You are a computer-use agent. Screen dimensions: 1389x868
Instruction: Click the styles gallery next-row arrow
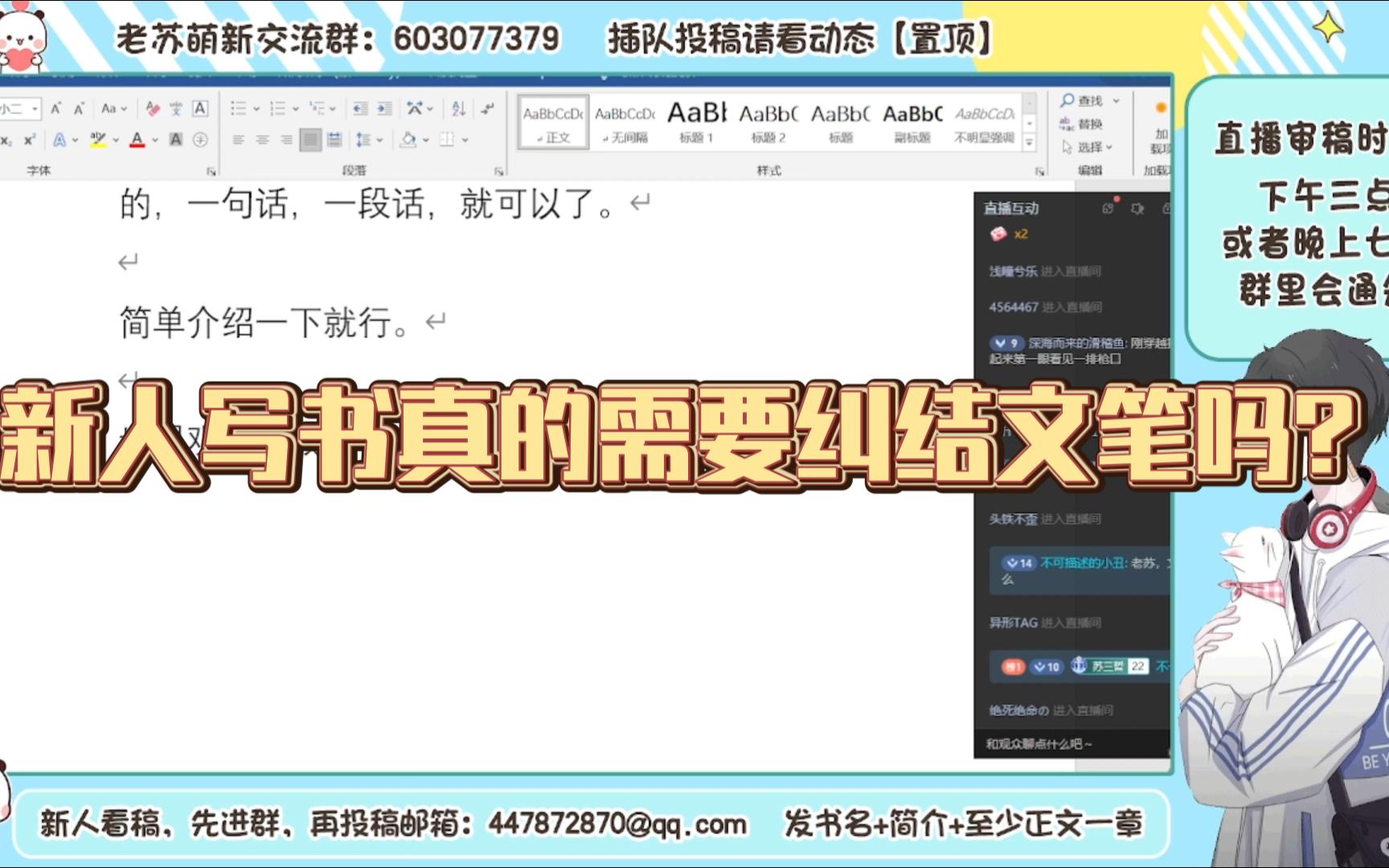[1029, 123]
